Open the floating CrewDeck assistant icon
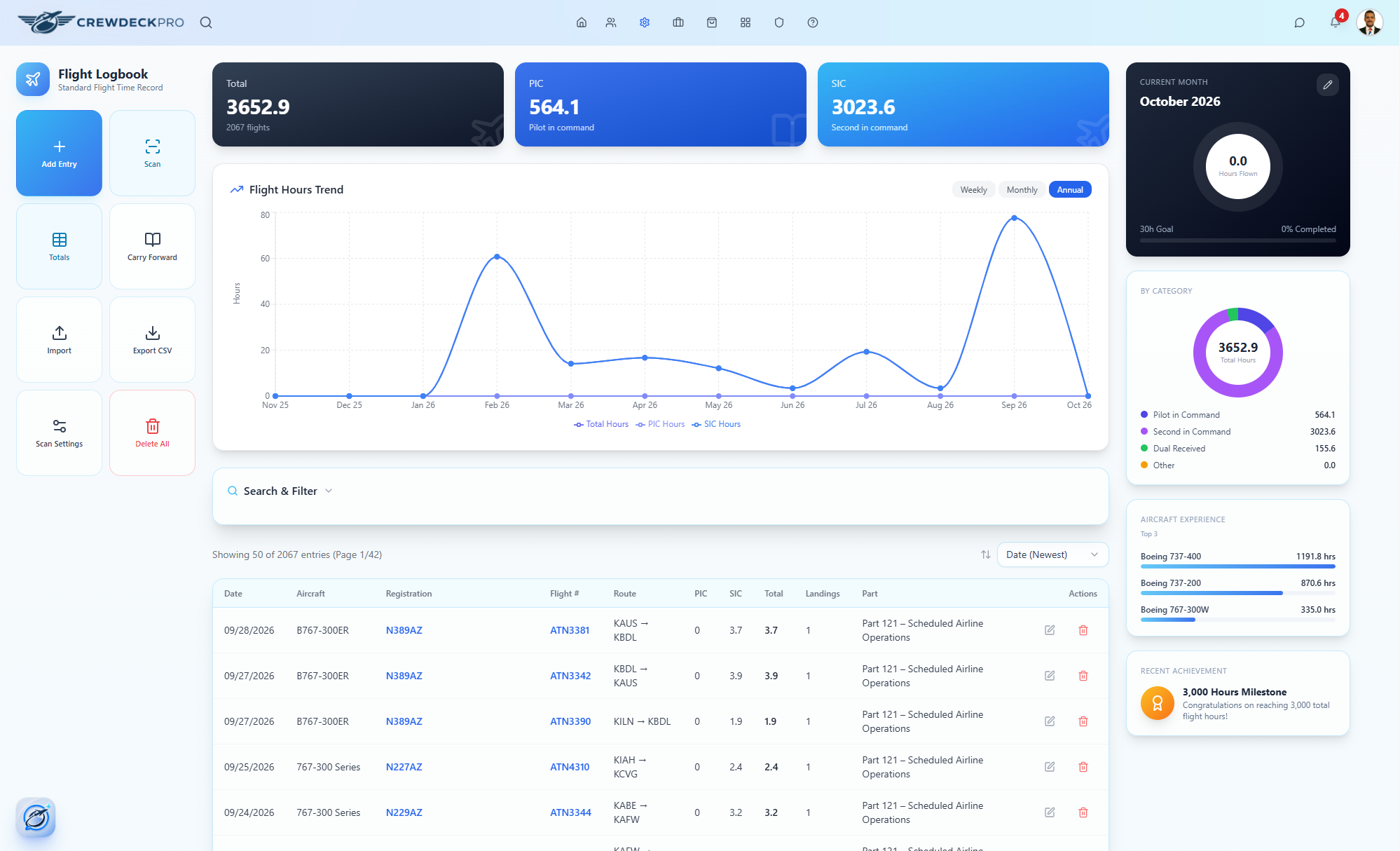This screenshot has width=1400, height=851. coord(36,817)
